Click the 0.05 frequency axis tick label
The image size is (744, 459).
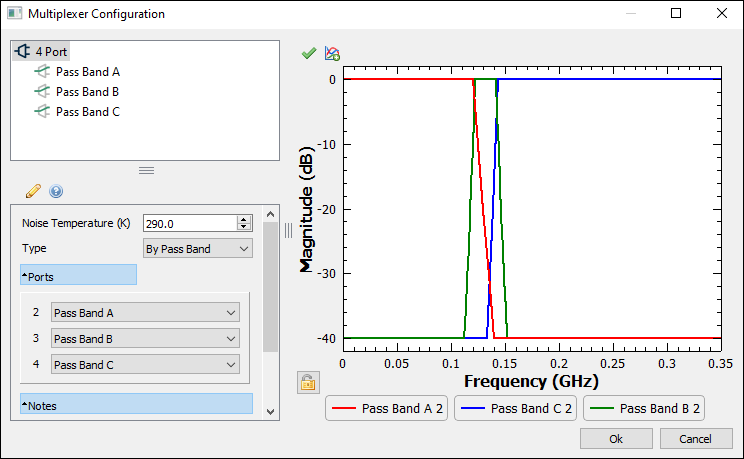[396, 364]
